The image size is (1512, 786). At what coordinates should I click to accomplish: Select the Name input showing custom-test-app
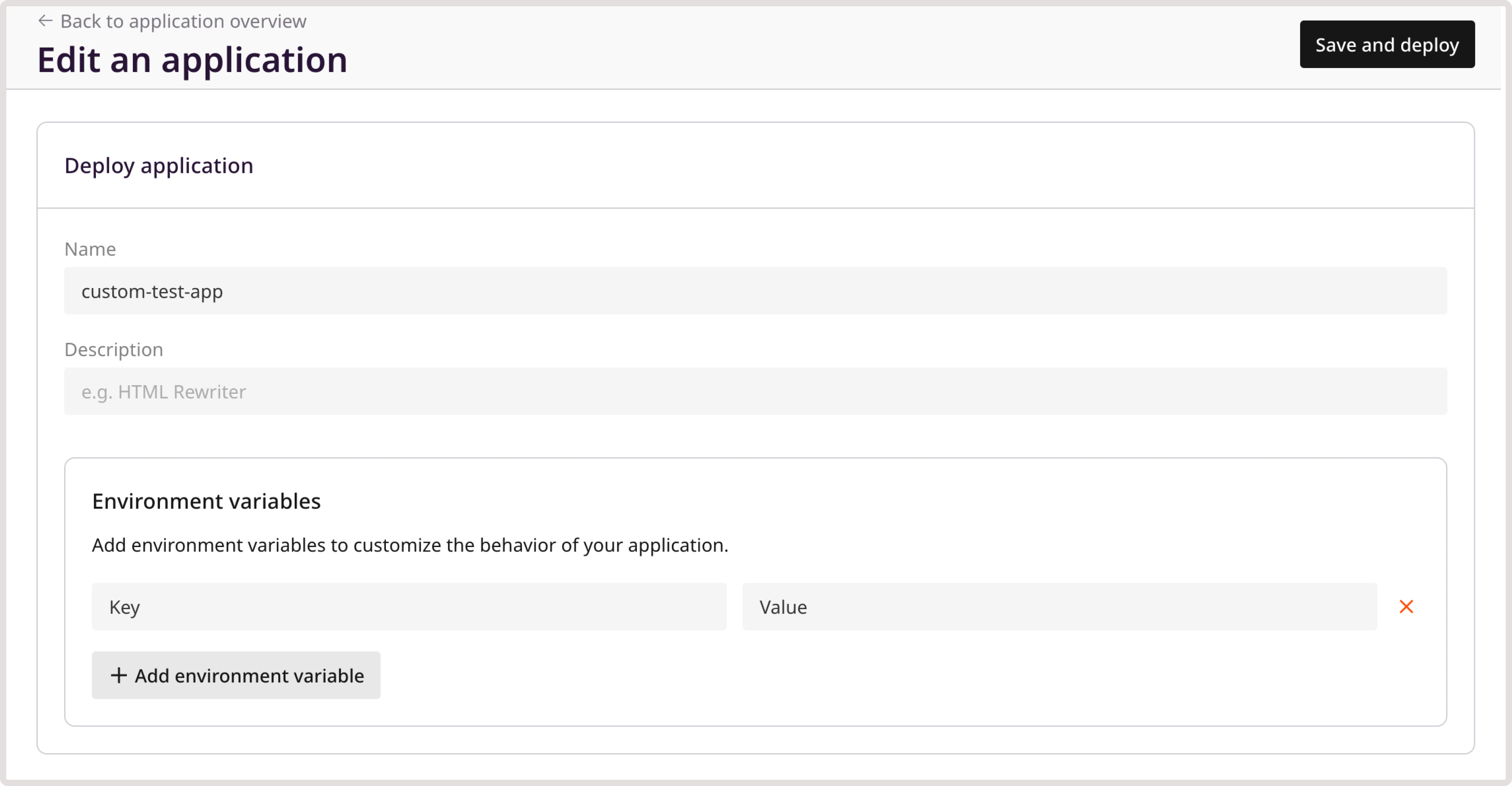(x=755, y=290)
